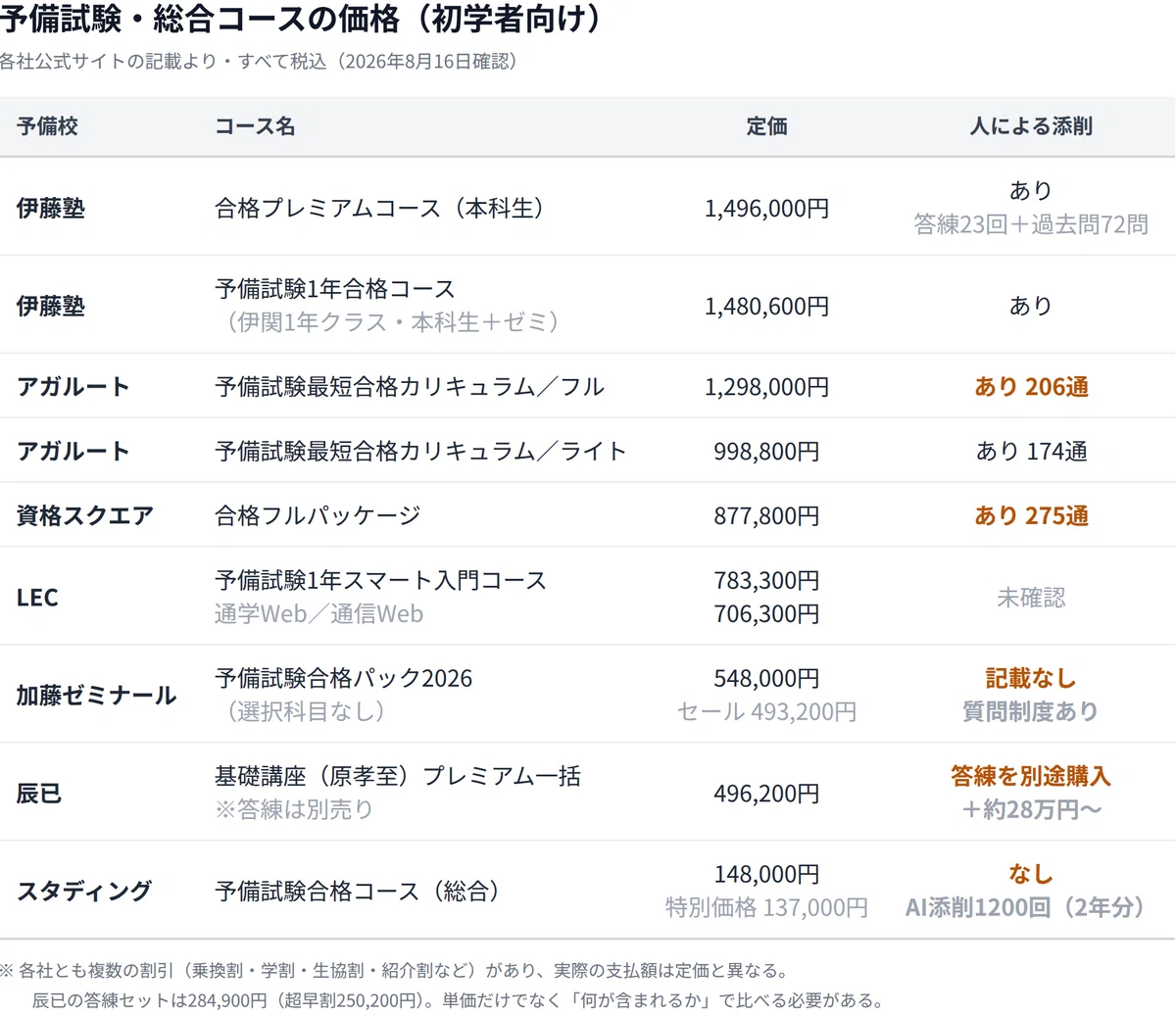
Task: Click the price 548,000円
Action: (766, 679)
